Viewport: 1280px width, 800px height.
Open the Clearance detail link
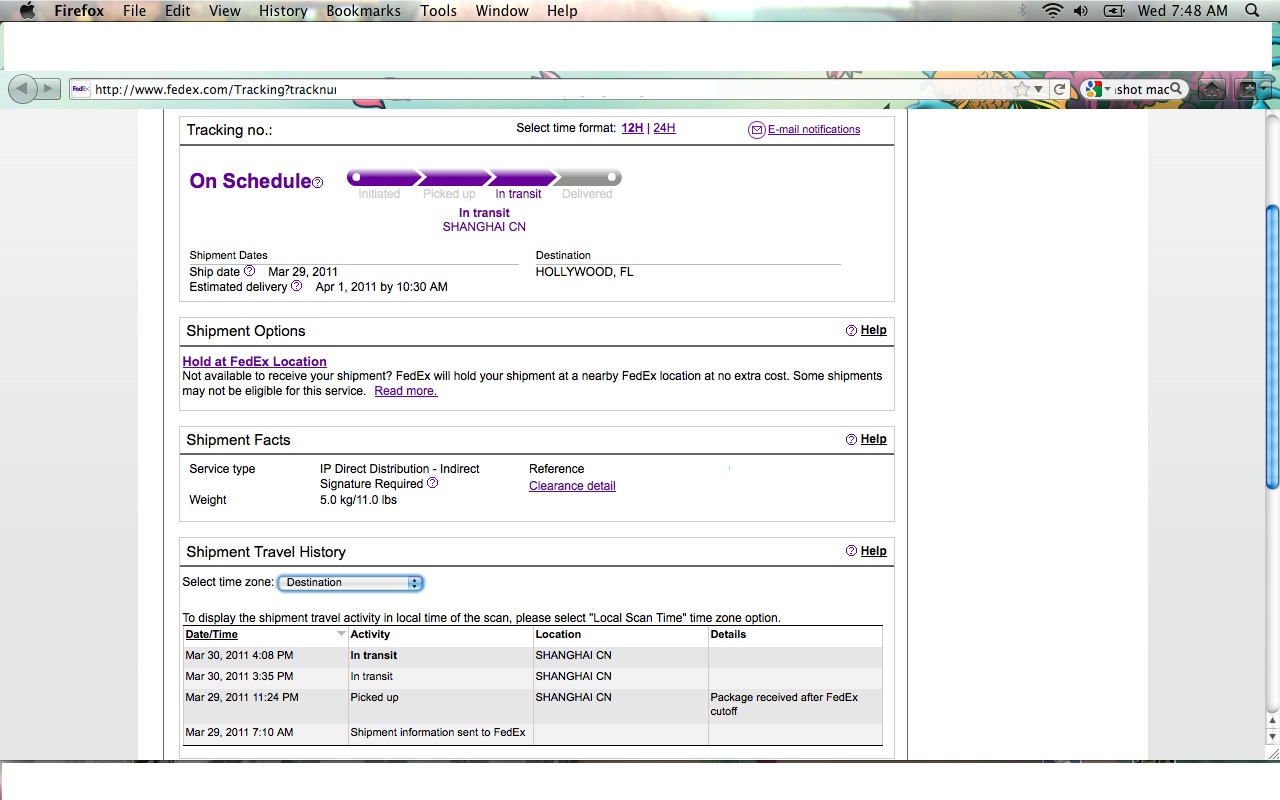(x=572, y=486)
